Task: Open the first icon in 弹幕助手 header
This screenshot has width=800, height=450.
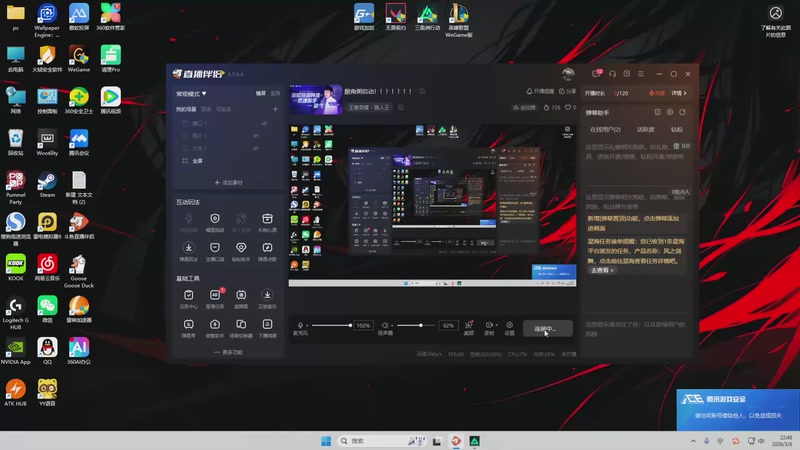Action: (x=658, y=112)
